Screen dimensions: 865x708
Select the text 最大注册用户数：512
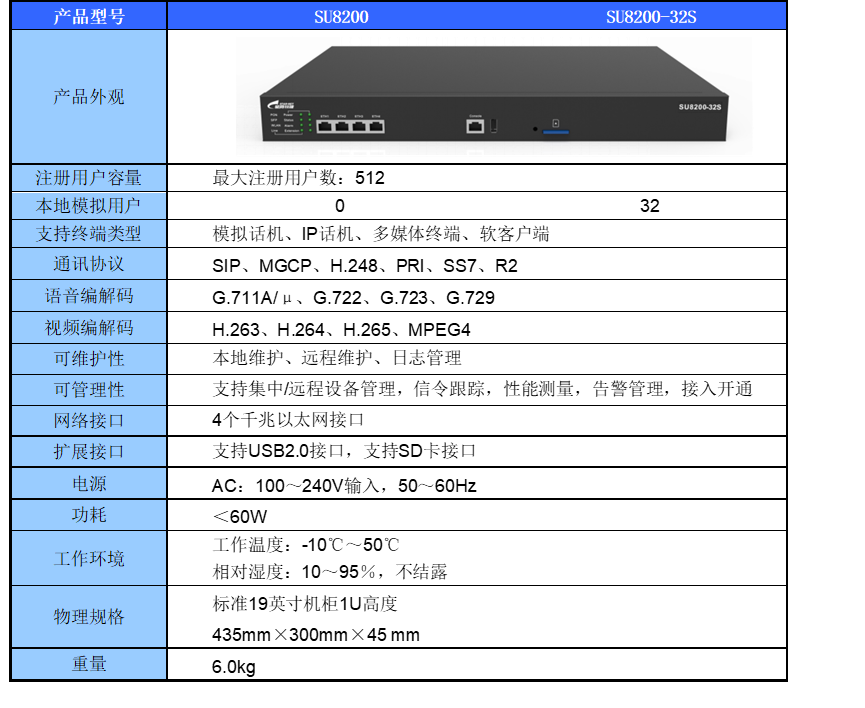tap(298, 178)
